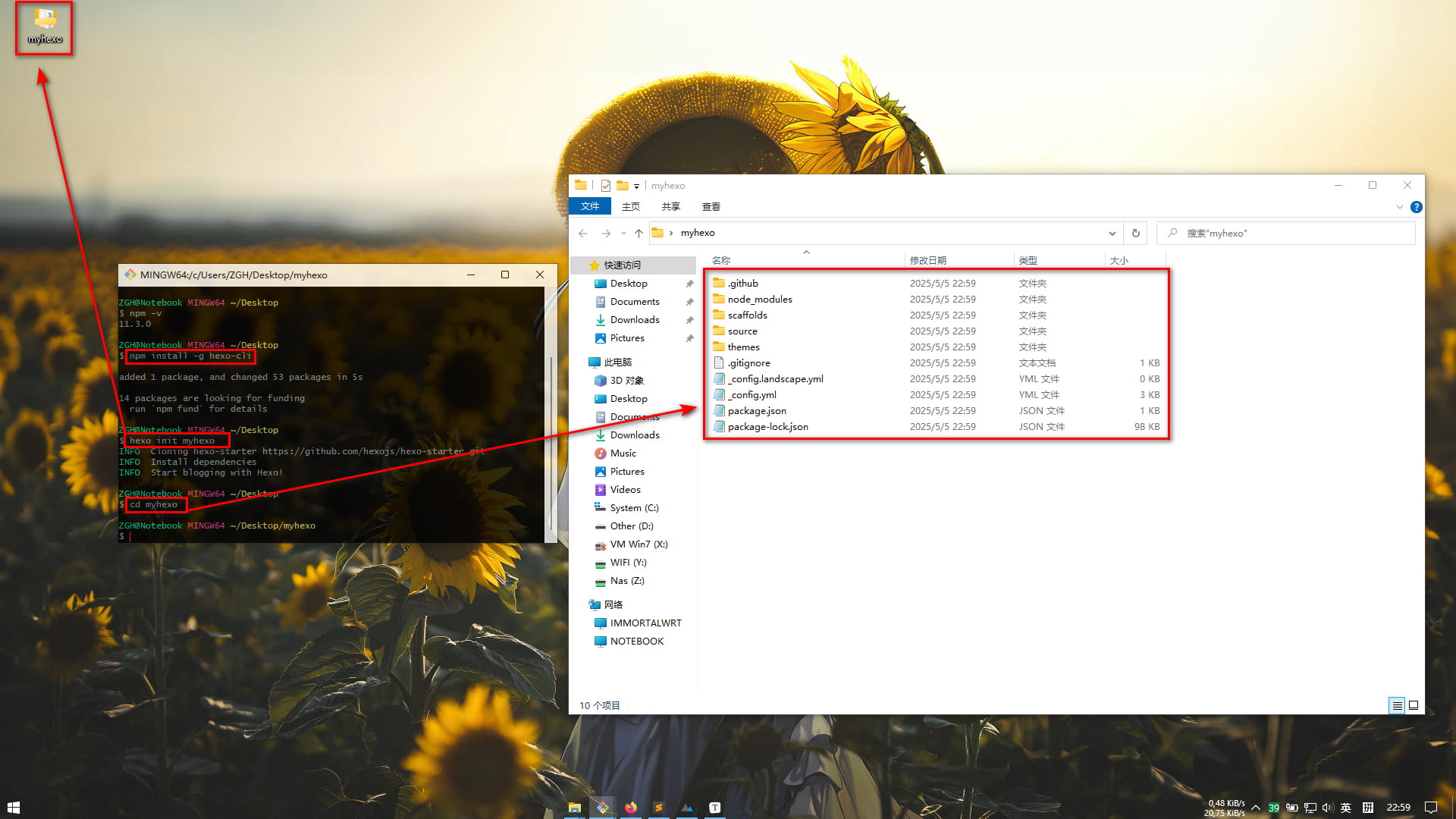Open the notification center icon
This screenshot has width=1456, height=819.
(x=1430, y=808)
